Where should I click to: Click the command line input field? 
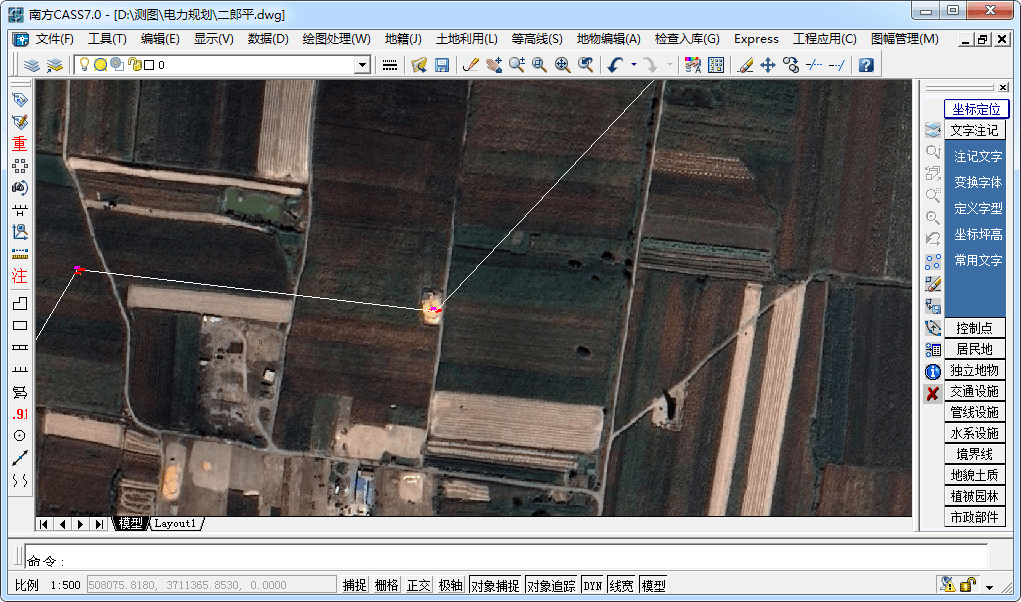(x=507, y=558)
